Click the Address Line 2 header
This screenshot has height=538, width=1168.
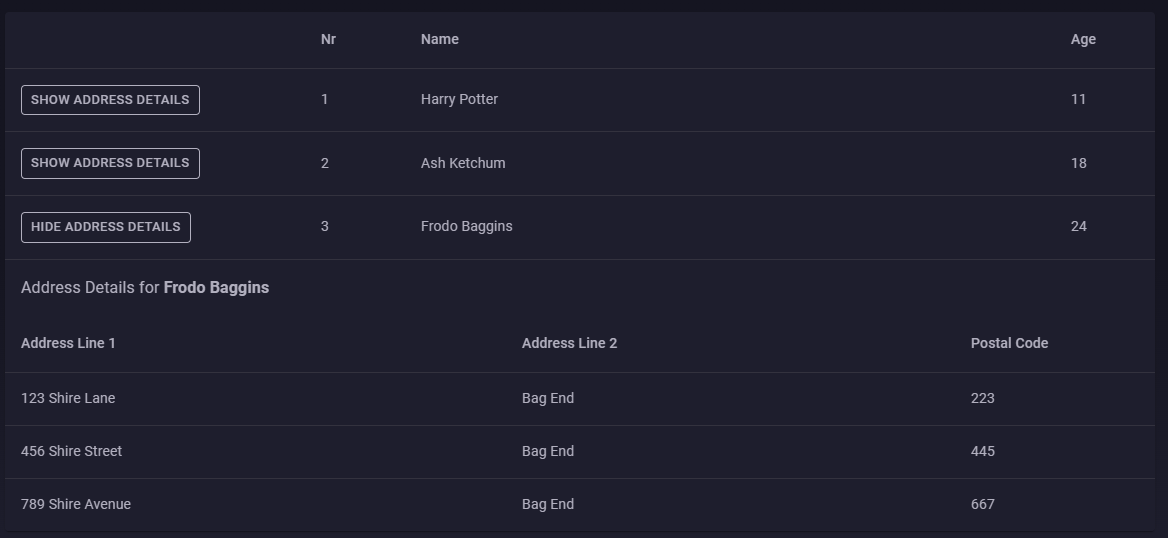[569, 344]
